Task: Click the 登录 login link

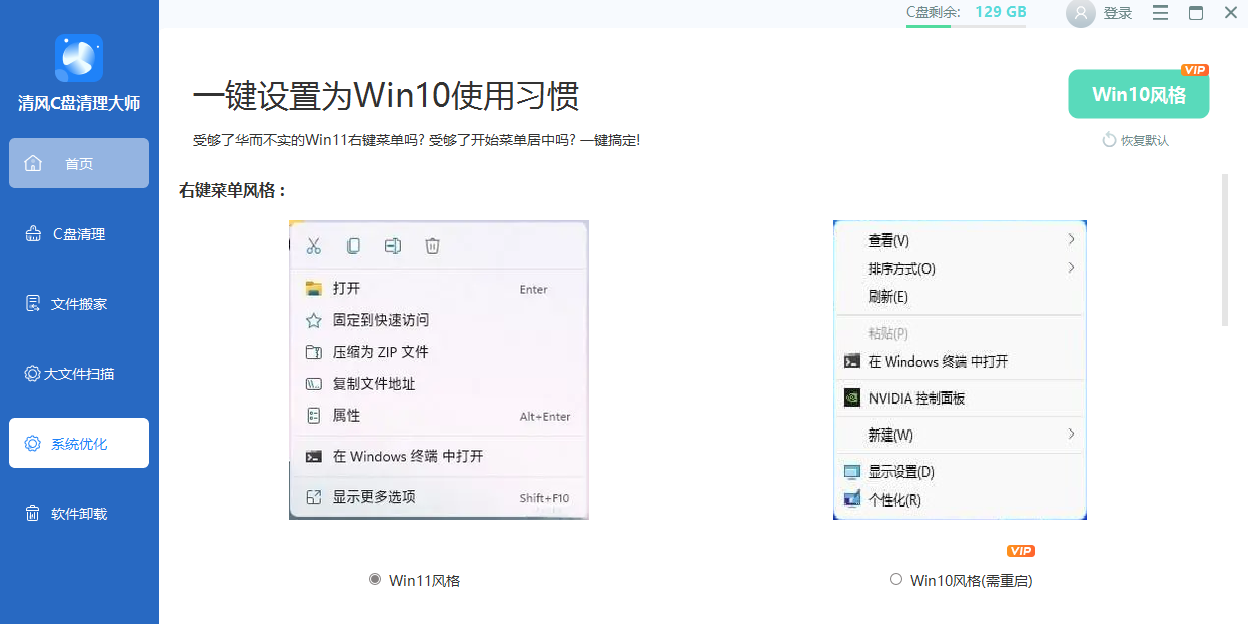Action: (1118, 13)
